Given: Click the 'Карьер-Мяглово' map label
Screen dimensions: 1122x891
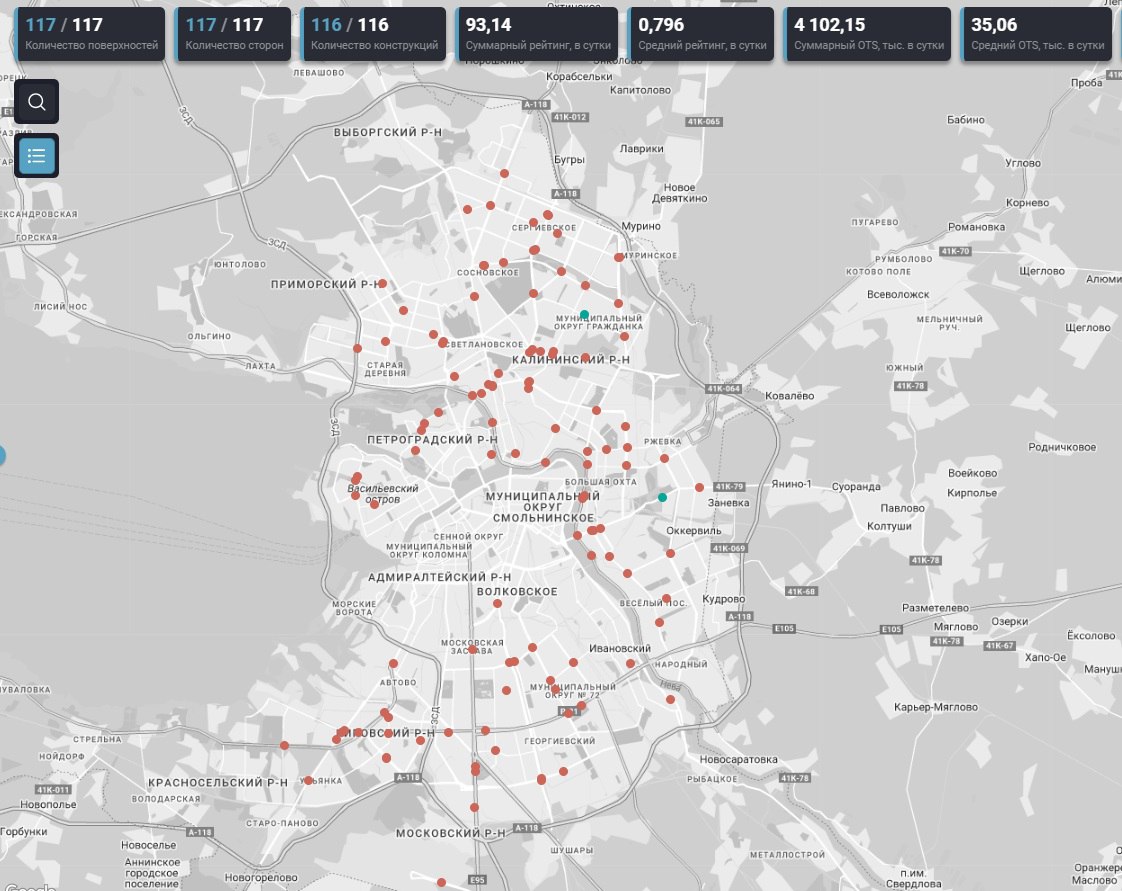Looking at the screenshot, I should point(936,708).
